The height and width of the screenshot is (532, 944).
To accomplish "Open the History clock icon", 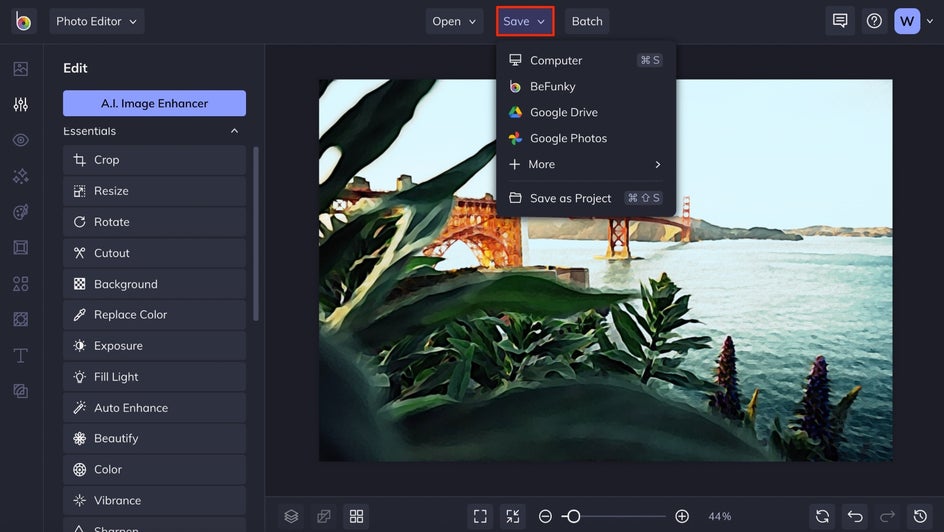I will [920, 516].
